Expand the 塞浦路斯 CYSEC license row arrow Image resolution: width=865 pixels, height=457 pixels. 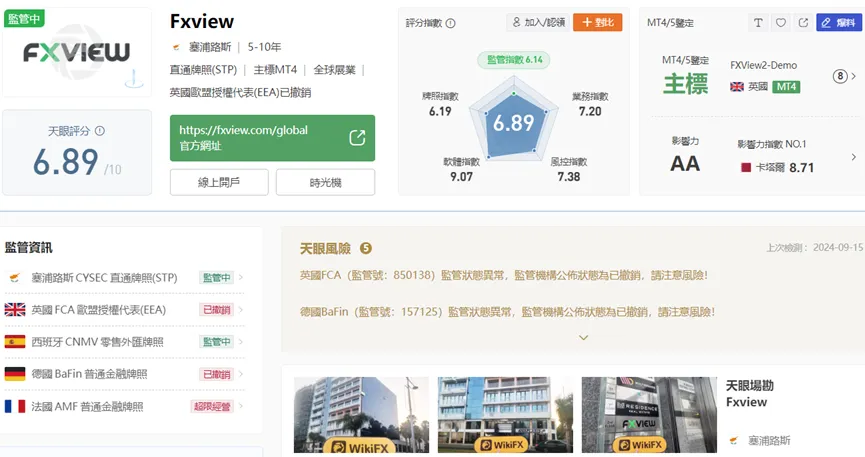click(241, 278)
